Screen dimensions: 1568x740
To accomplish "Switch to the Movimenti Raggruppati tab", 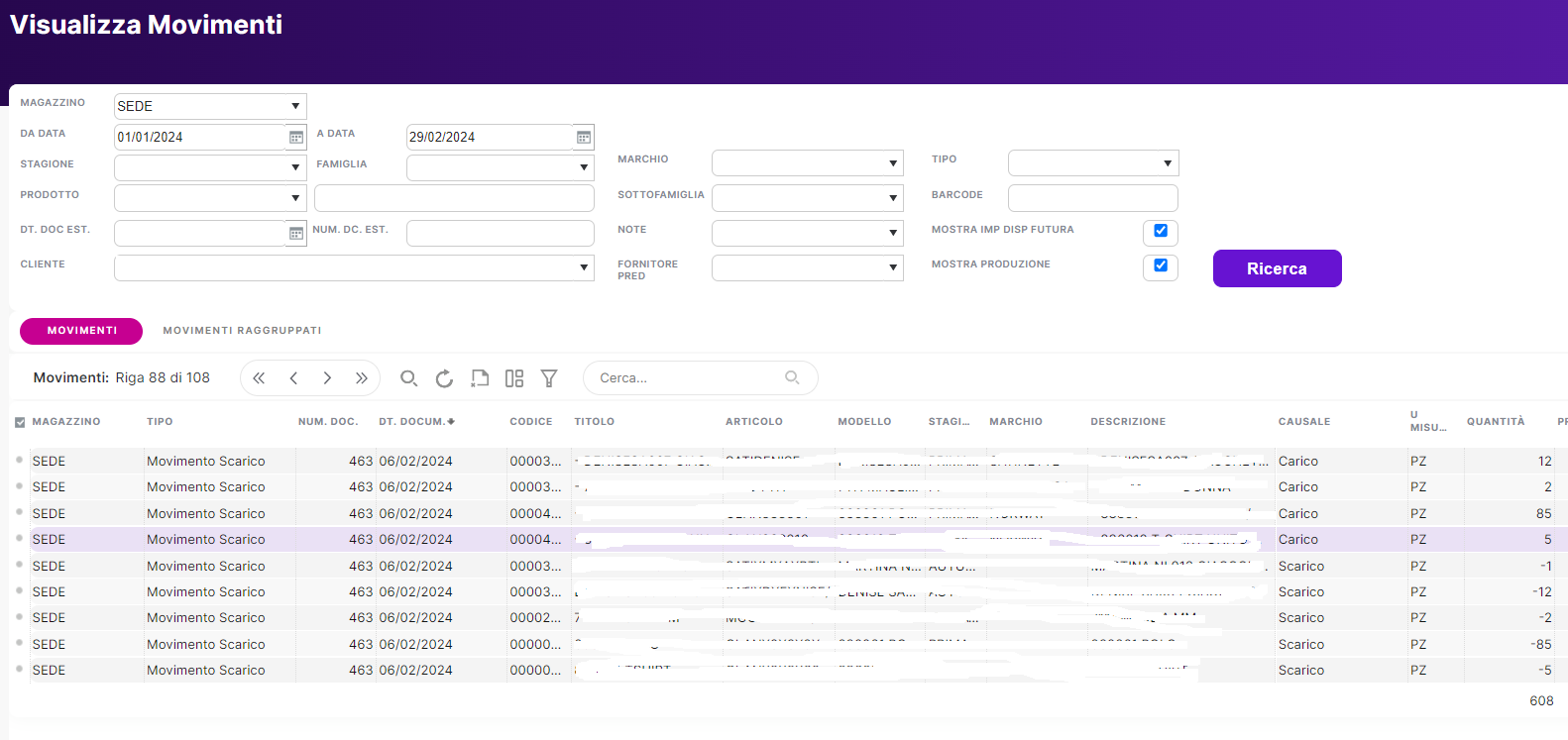I will click(242, 331).
